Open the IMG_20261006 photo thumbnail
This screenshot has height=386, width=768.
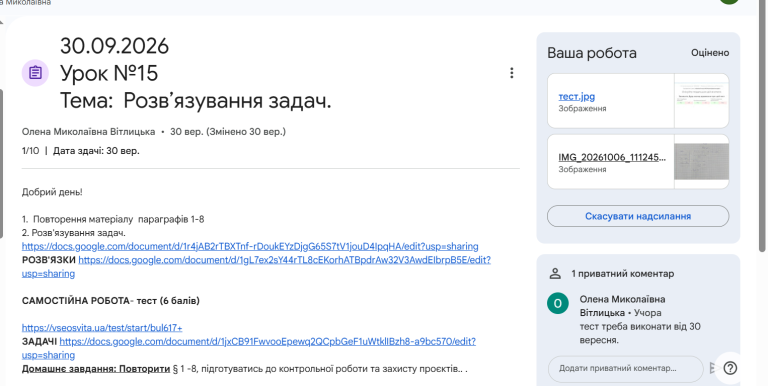pos(701,162)
